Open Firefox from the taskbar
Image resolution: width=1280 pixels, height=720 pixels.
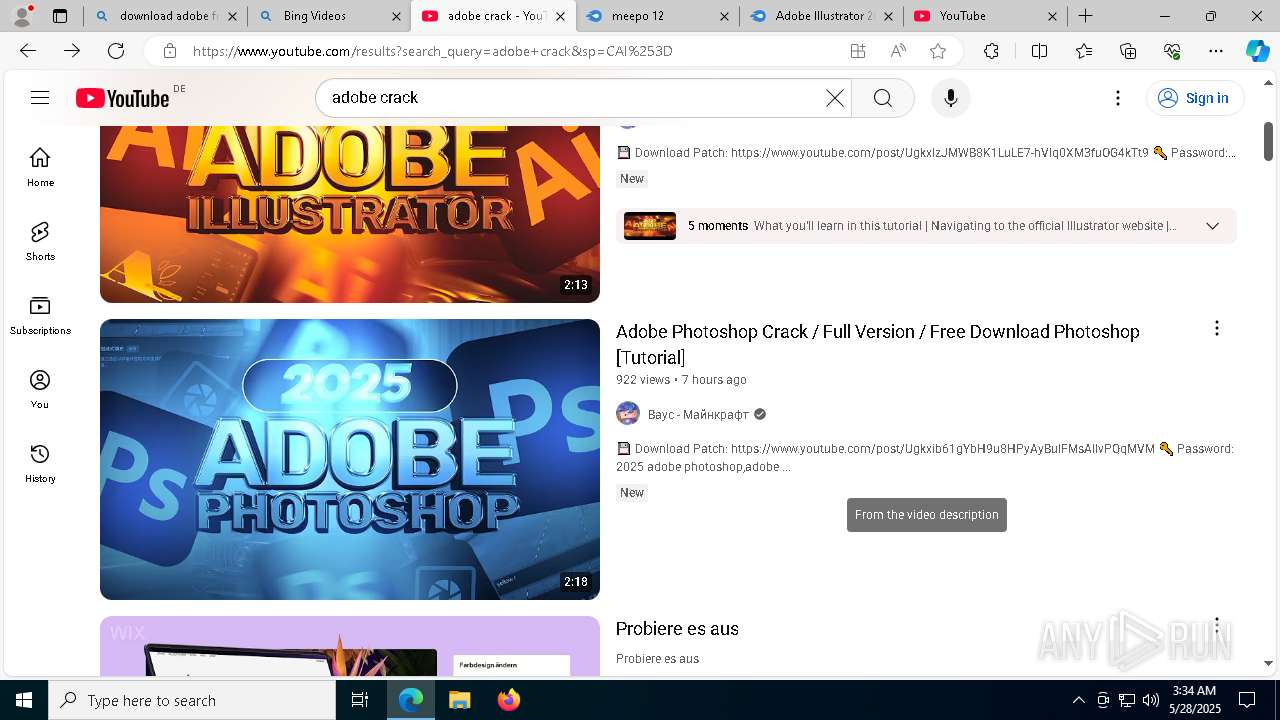pyautogui.click(x=509, y=700)
